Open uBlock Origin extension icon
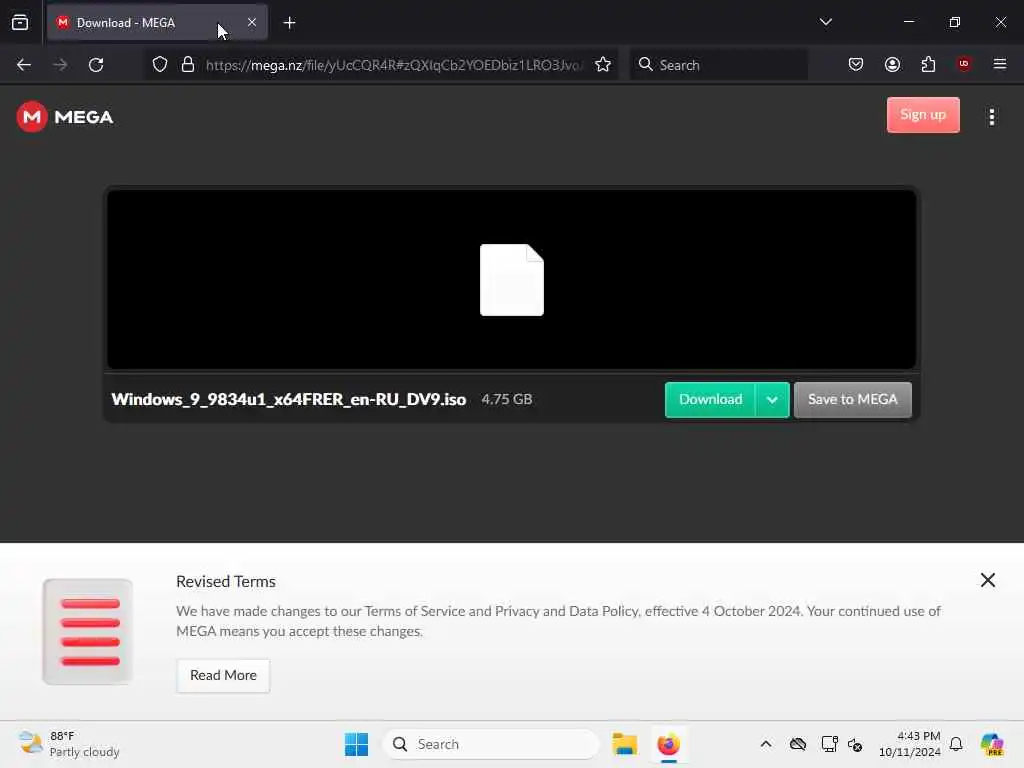Viewport: 1024px width, 768px height. pyautogui.click(x=964, y=64)
